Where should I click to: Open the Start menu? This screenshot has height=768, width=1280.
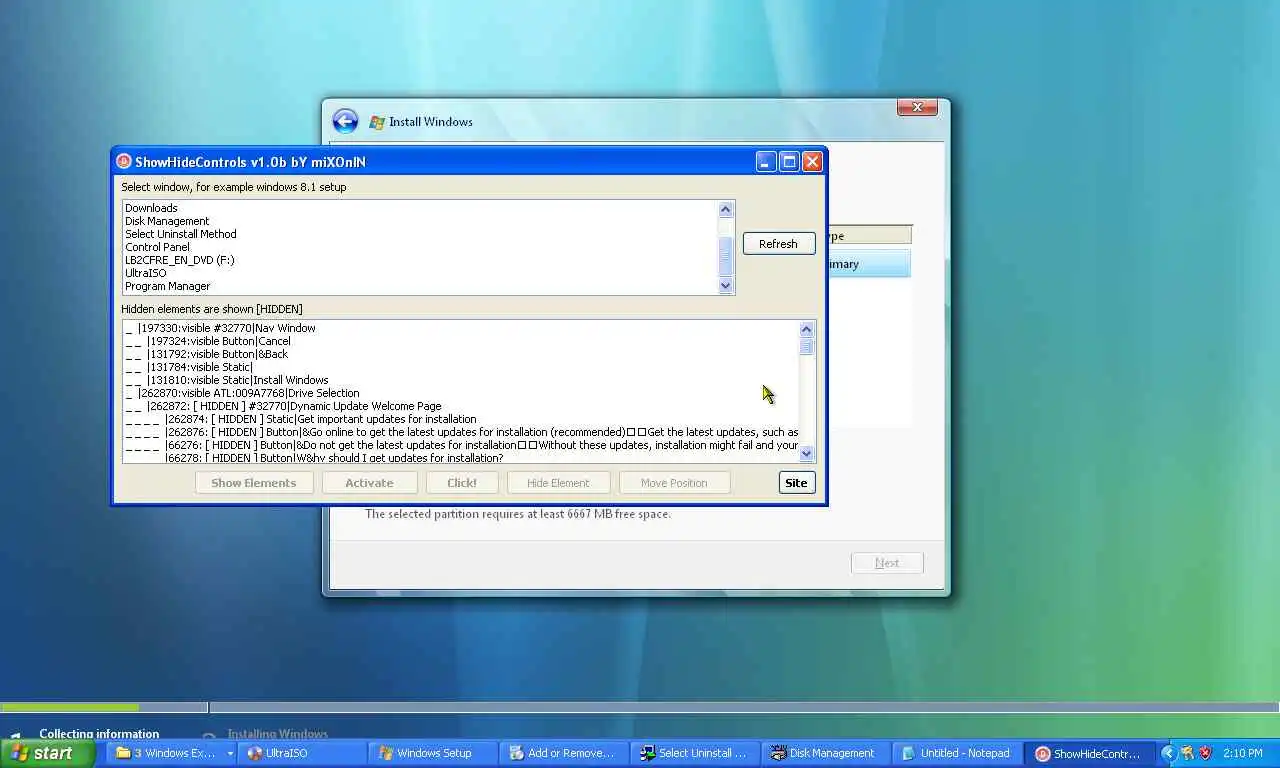[x=47, y=753]
